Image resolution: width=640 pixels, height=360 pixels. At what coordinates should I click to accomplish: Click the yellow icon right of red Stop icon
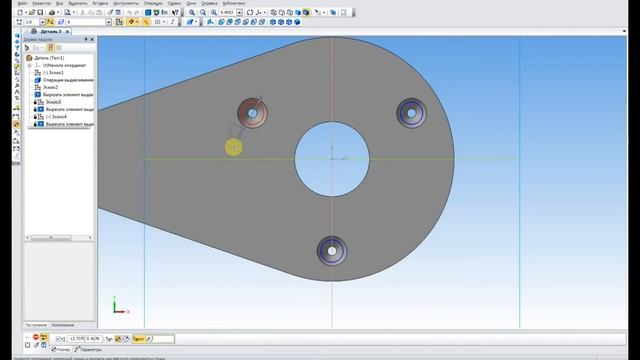44,337
